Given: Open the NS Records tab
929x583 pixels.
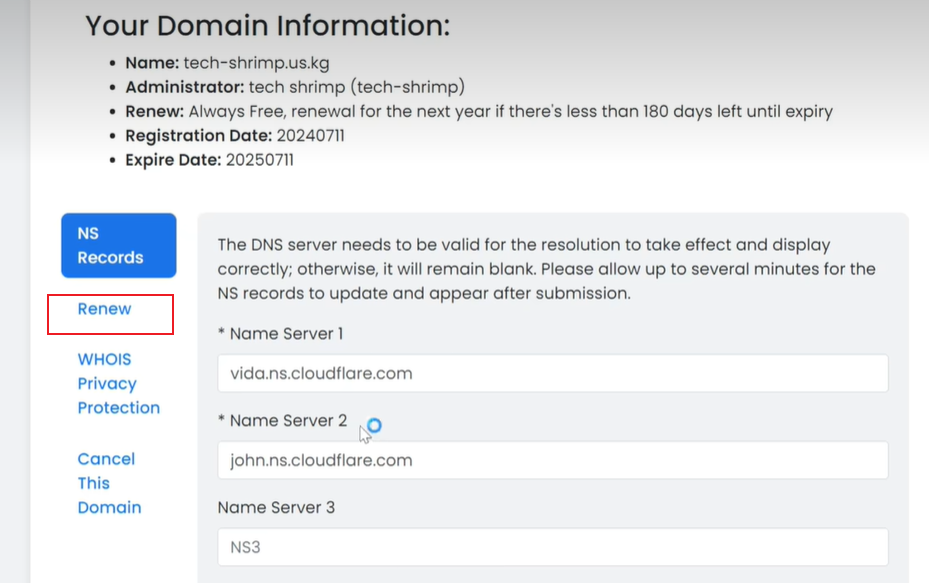Looking at the screenshot, I should [x=118, y=245].
